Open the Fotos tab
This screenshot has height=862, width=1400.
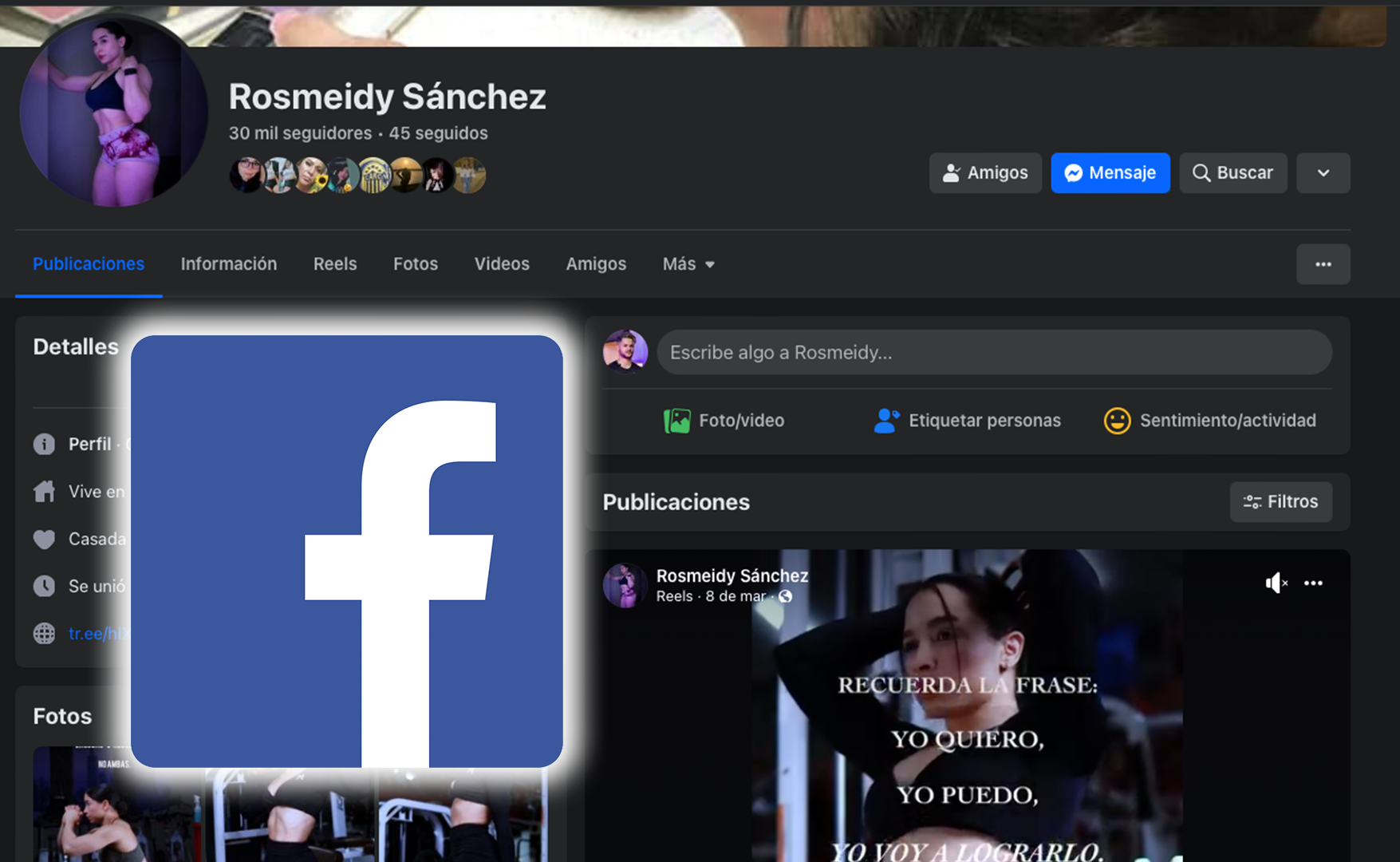[x=416, y=264]
